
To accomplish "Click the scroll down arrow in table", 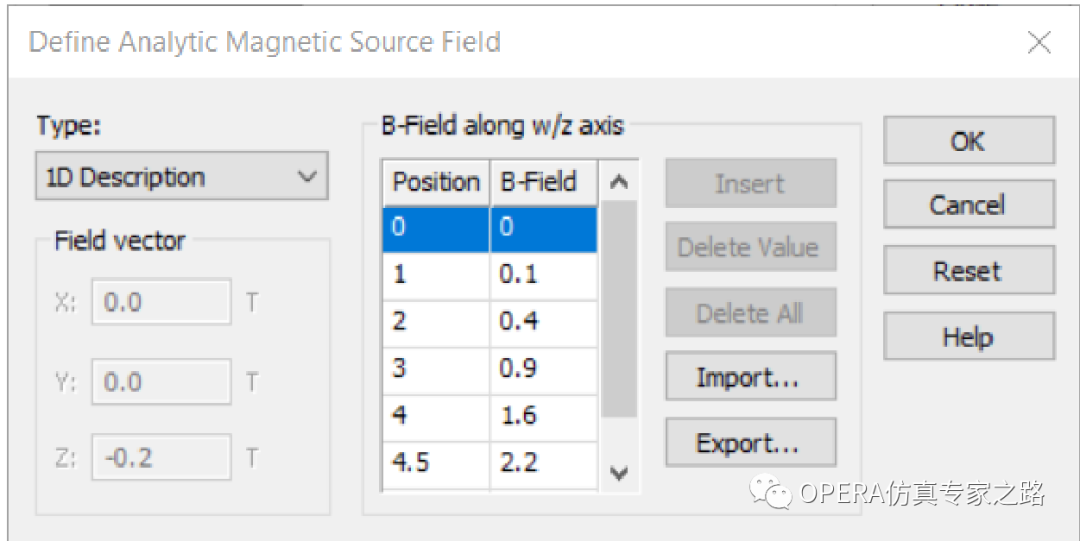I will [619, 473].
